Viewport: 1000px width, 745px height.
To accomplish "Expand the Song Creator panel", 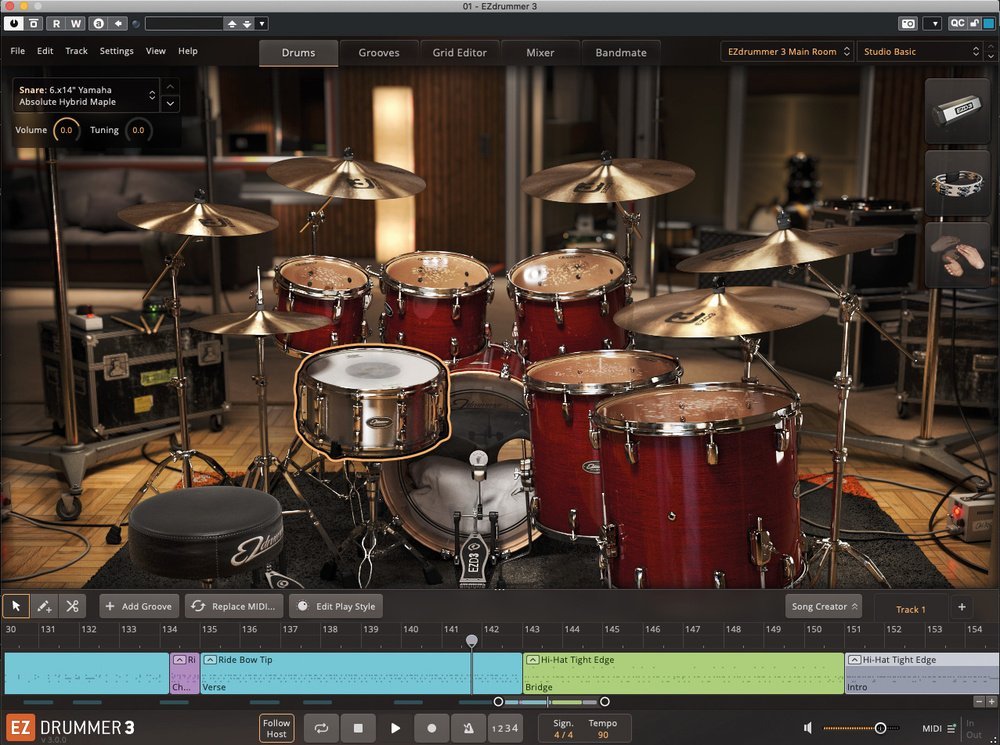I will pyautogui.click(x=823, y=606).
